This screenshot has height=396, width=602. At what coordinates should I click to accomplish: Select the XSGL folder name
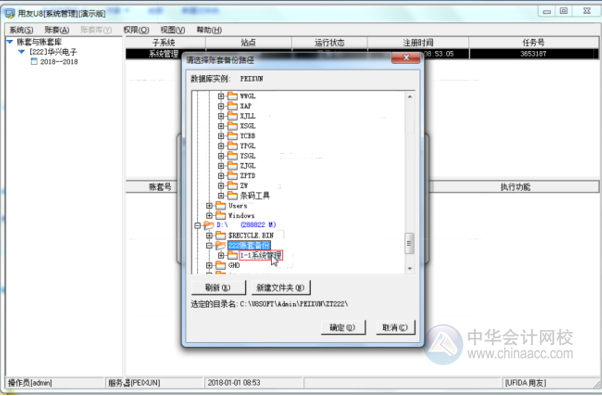click(x=248, y=126)
